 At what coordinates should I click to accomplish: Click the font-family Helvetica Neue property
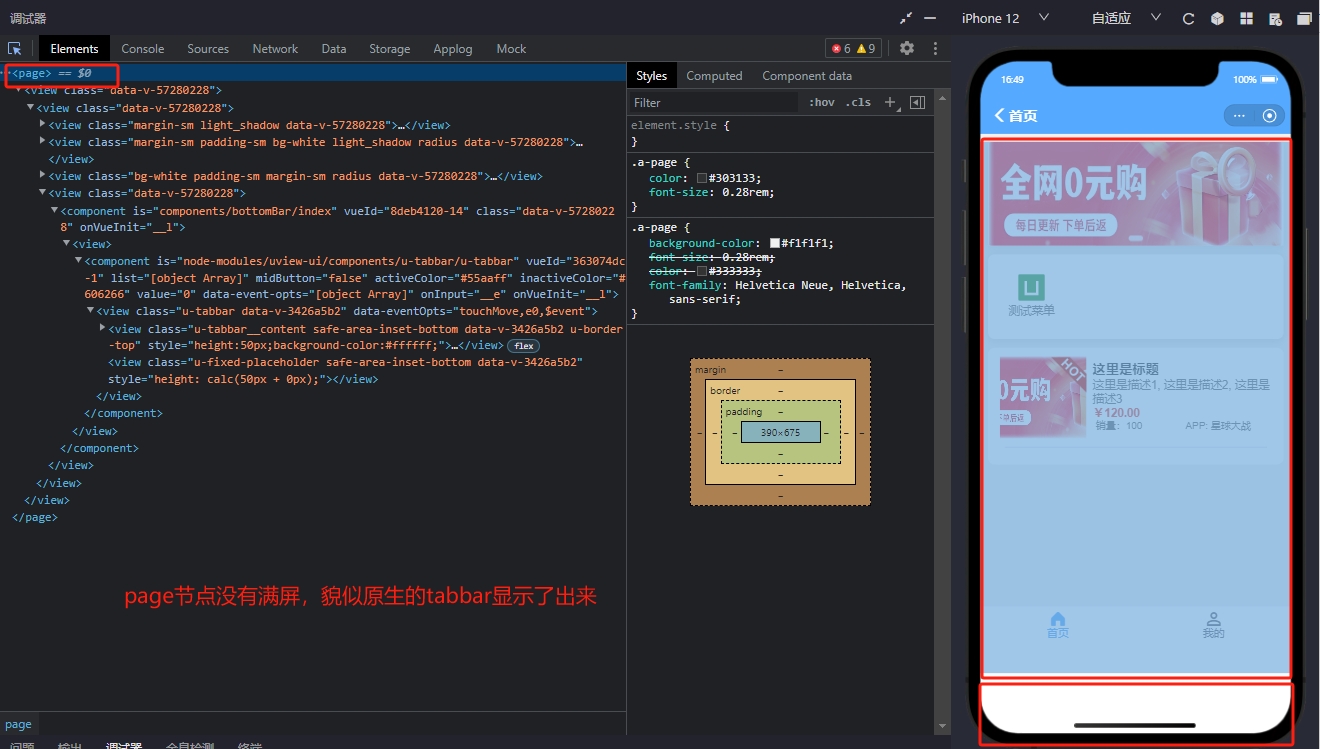[x=778, y=292]
